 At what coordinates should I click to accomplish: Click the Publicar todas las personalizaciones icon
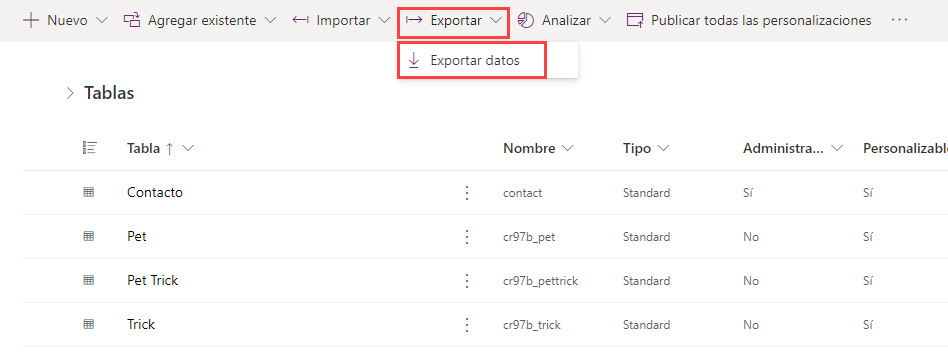click(x=635, y=21)
